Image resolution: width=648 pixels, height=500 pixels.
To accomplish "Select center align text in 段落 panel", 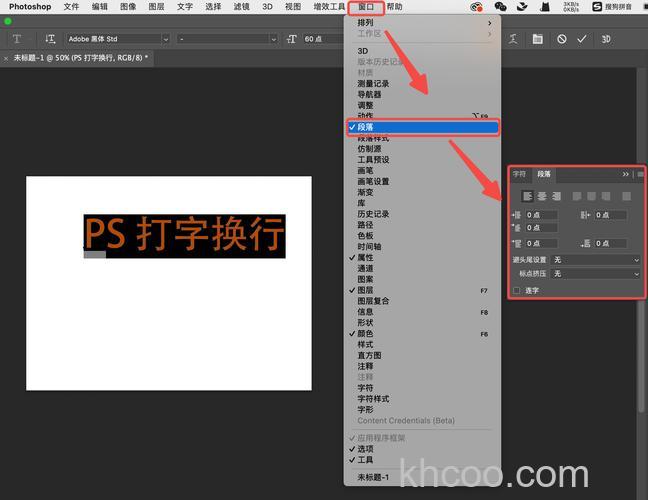I will (542, 196).
